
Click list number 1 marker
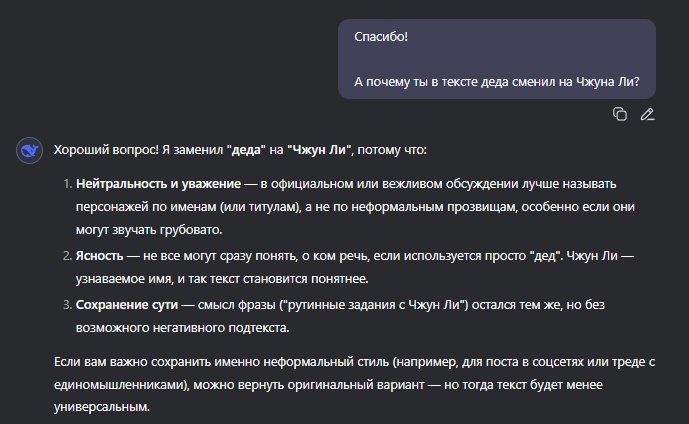click(x=67, y=184)
